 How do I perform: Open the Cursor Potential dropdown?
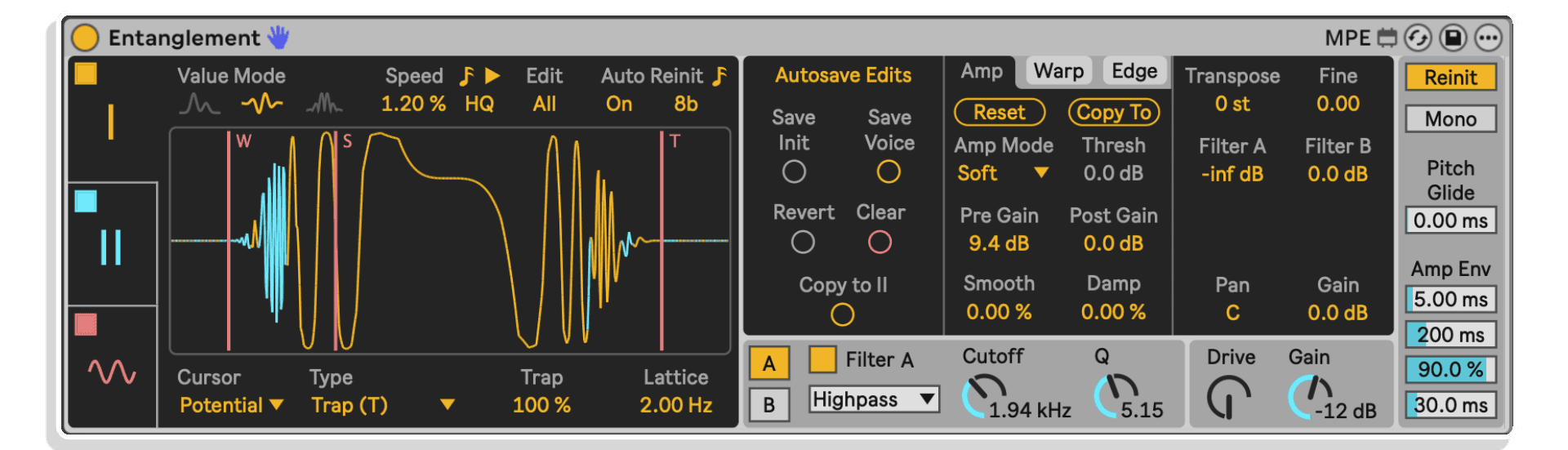click(231, 405)
